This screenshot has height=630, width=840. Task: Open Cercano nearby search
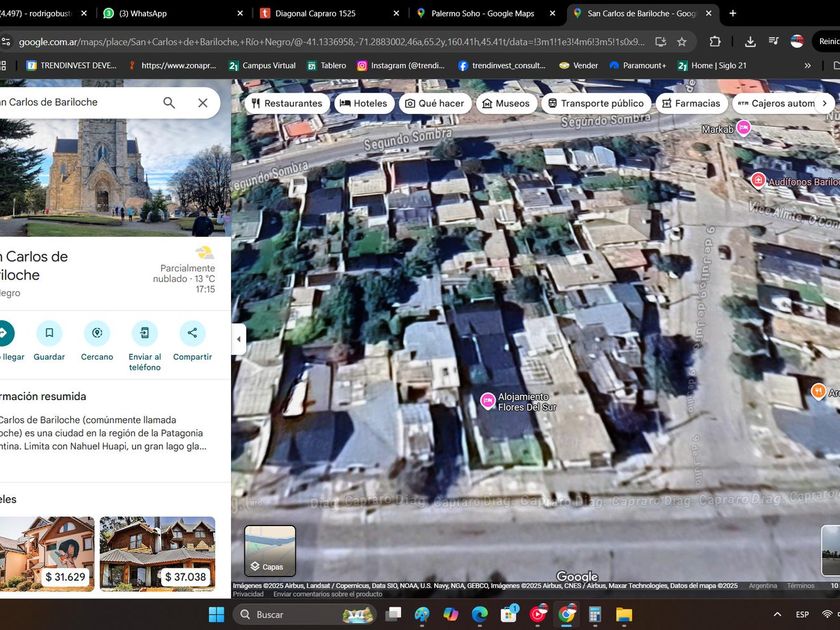(x=97, y=334)
